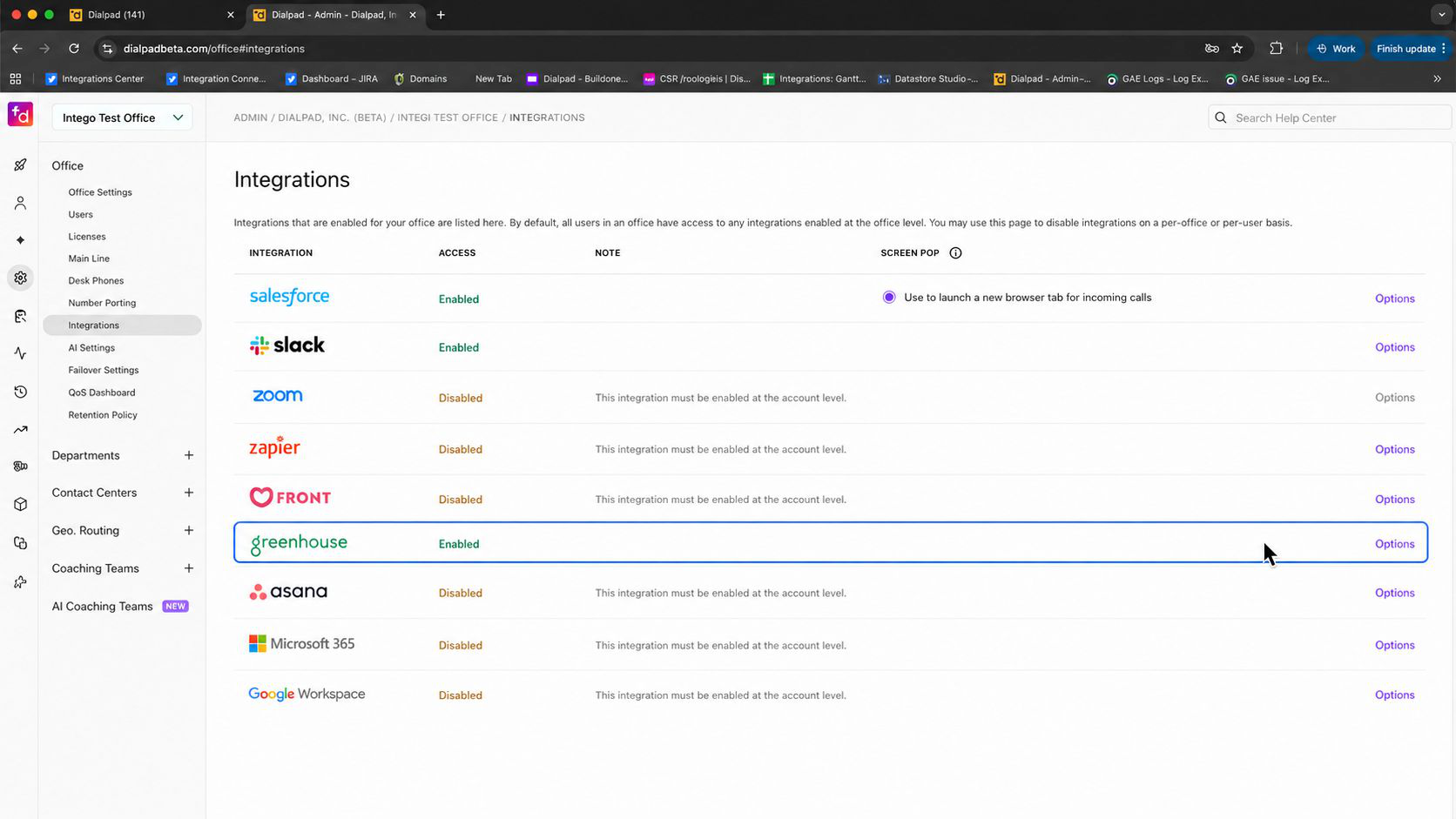
Task: Select Salesforce screen pop radio button
Action: (x=889, y=298)
